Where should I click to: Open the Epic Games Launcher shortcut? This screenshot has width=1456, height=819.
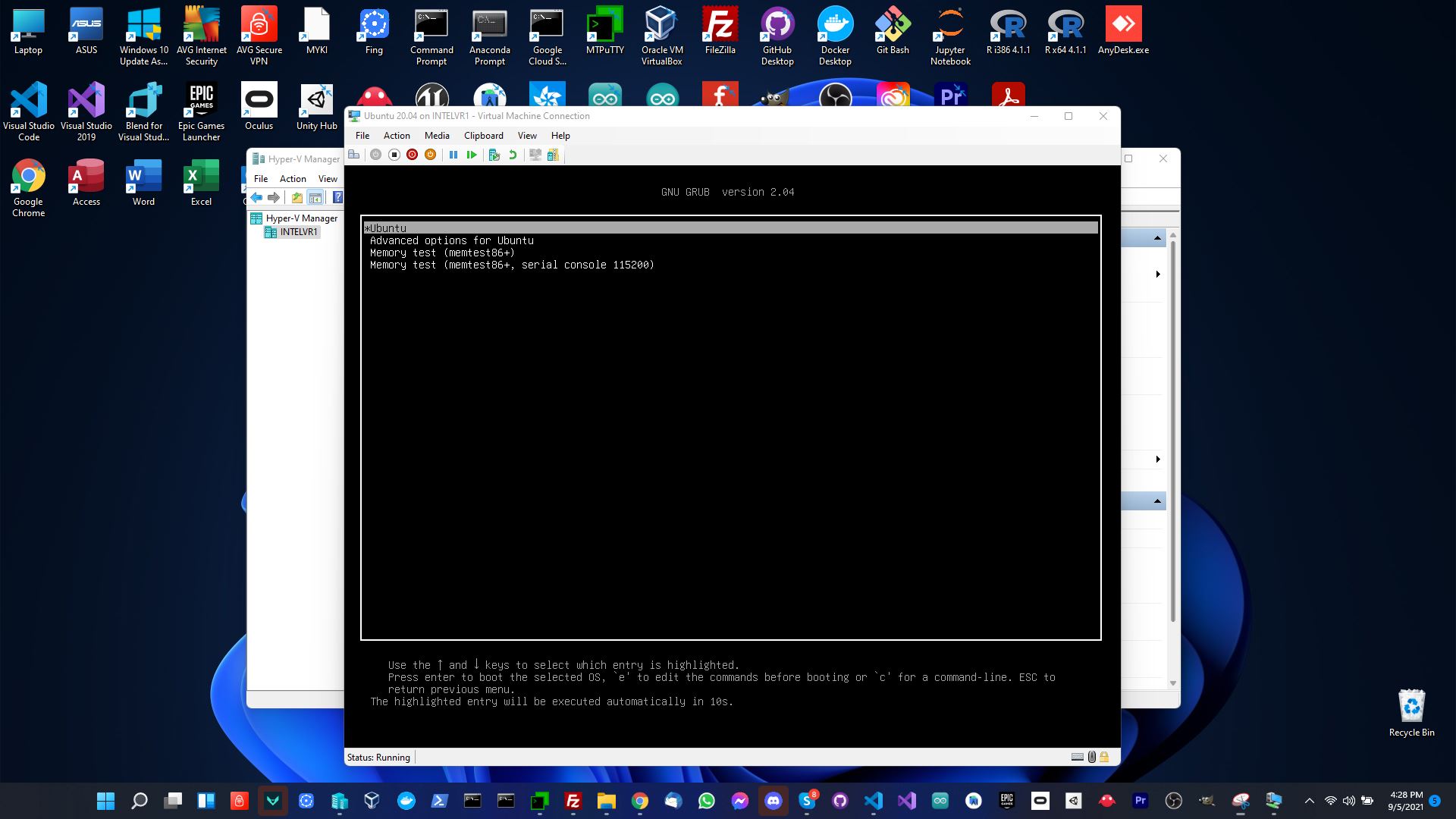201,112
